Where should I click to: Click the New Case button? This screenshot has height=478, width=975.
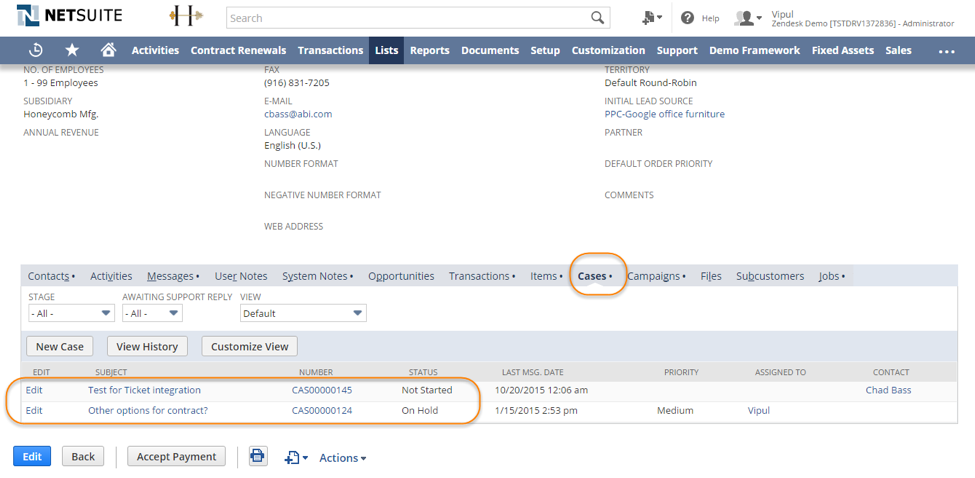60,346
